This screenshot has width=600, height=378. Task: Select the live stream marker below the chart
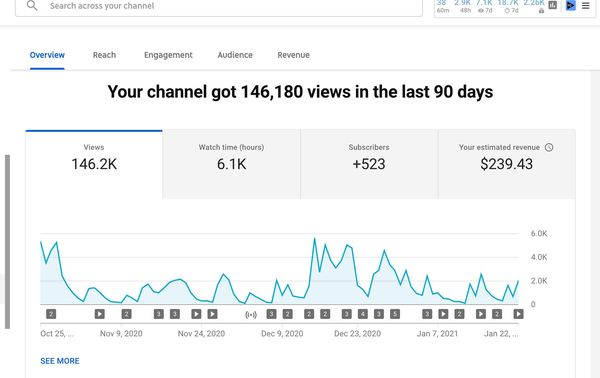(x=251, y=314)
